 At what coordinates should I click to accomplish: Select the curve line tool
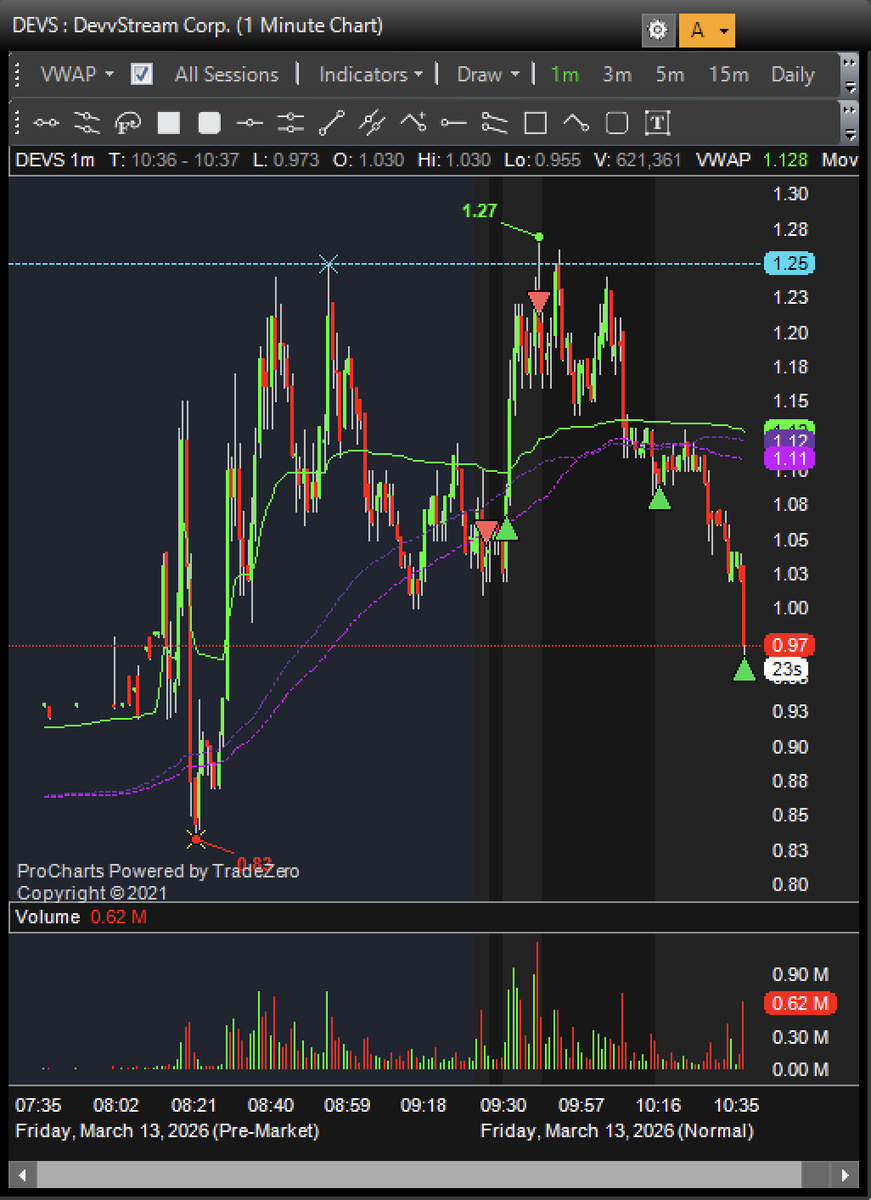tap(576, 123)
